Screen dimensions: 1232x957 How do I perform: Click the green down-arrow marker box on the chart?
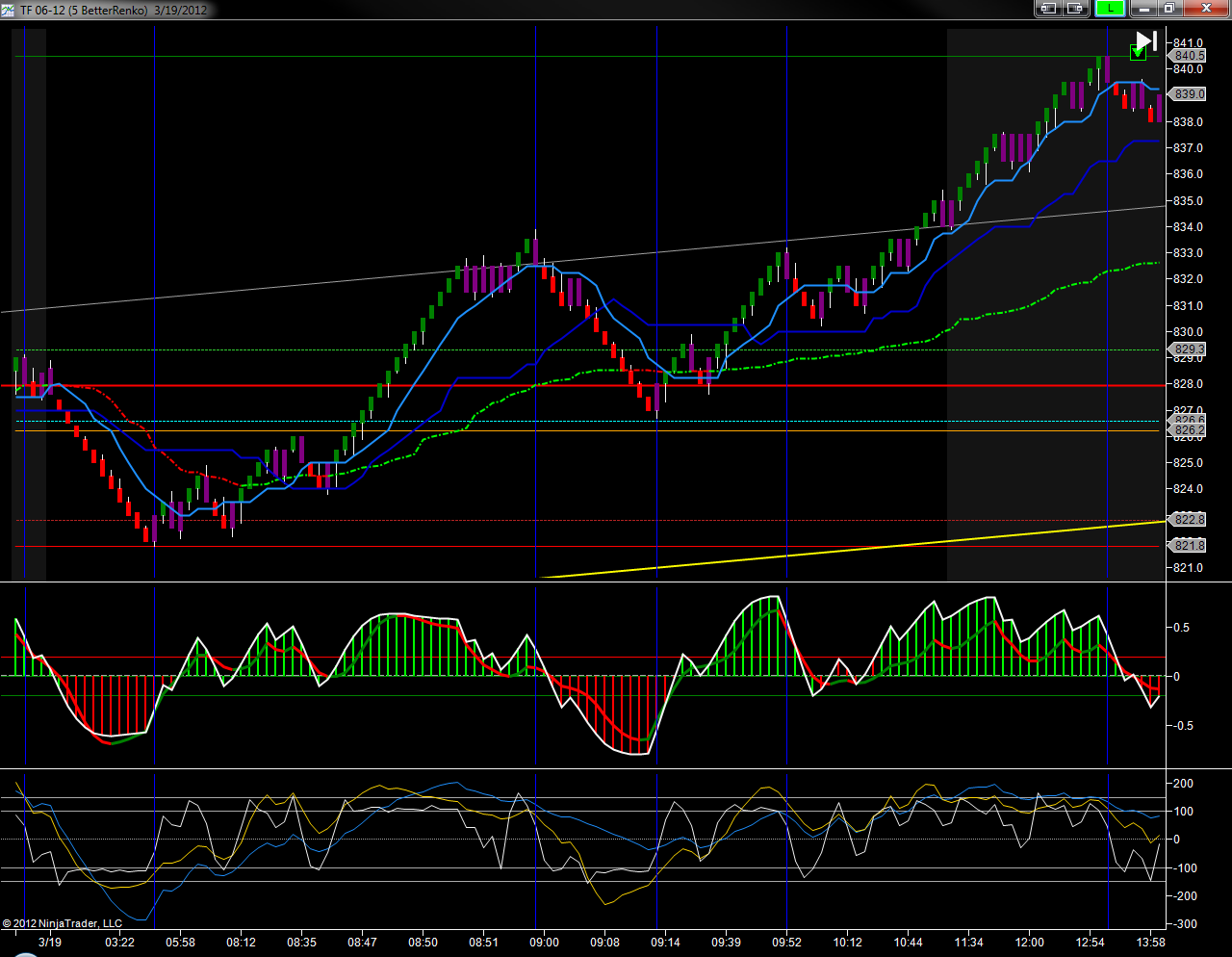(x=1138, y=52)
